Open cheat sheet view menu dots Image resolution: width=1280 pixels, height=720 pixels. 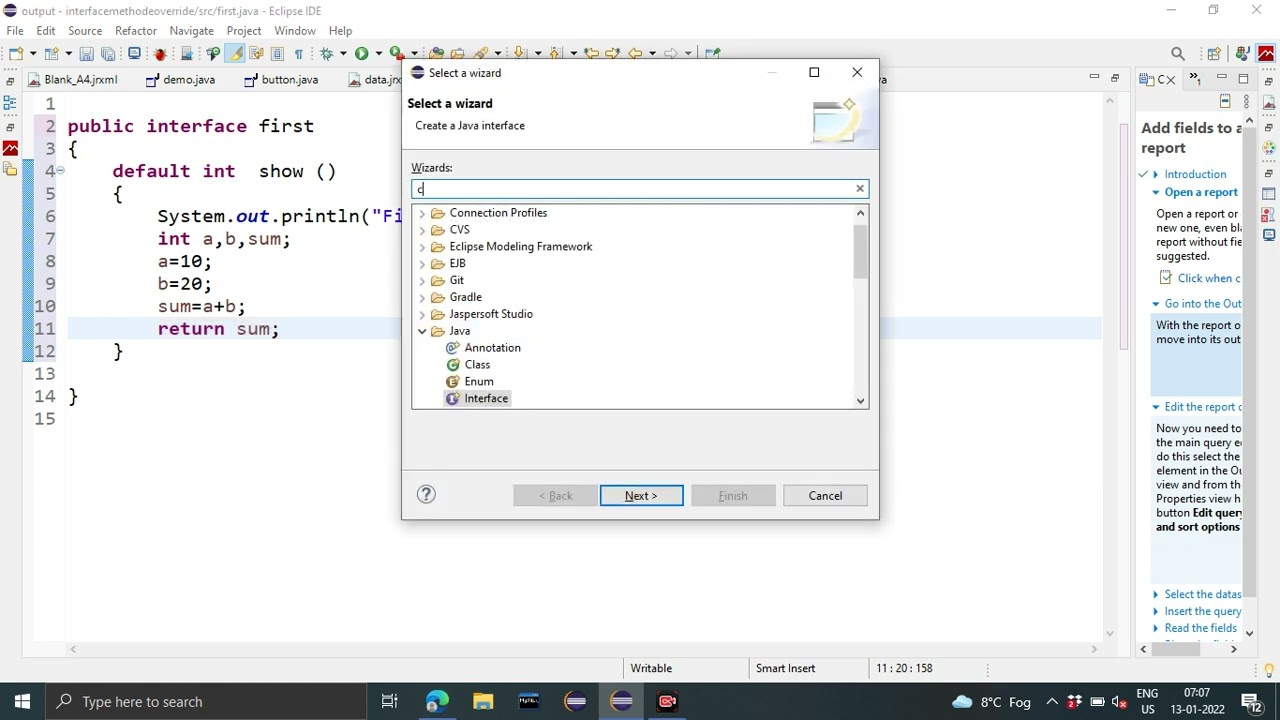(x=1246, y=101)
